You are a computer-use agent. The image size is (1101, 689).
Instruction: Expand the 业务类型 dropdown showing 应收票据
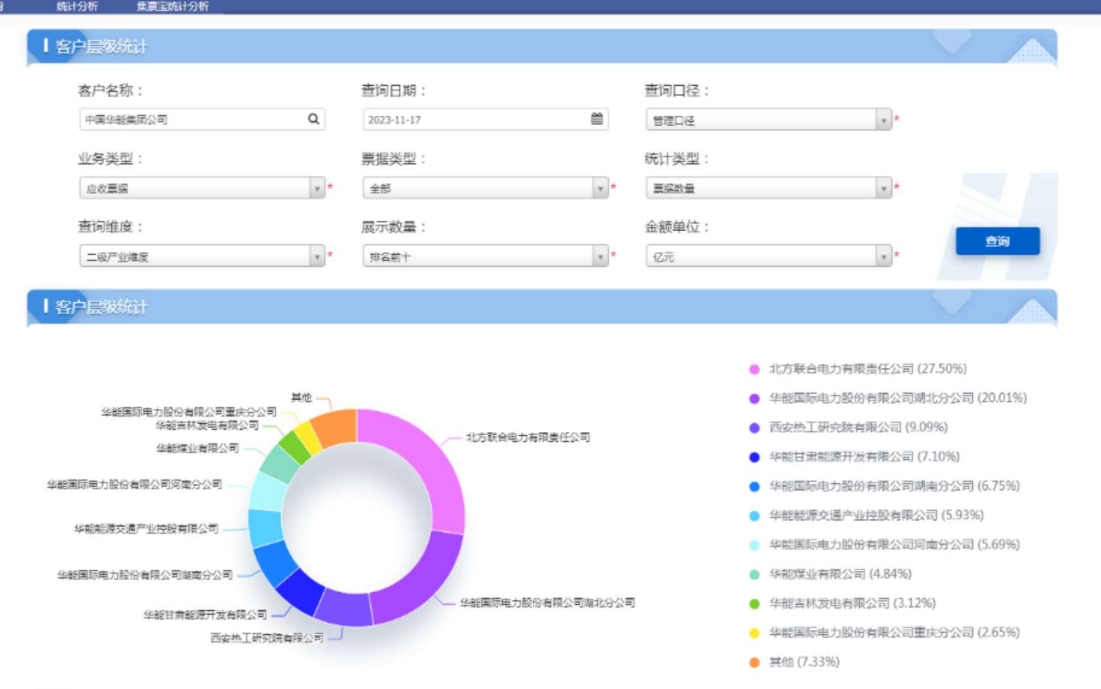pos(202,188)
